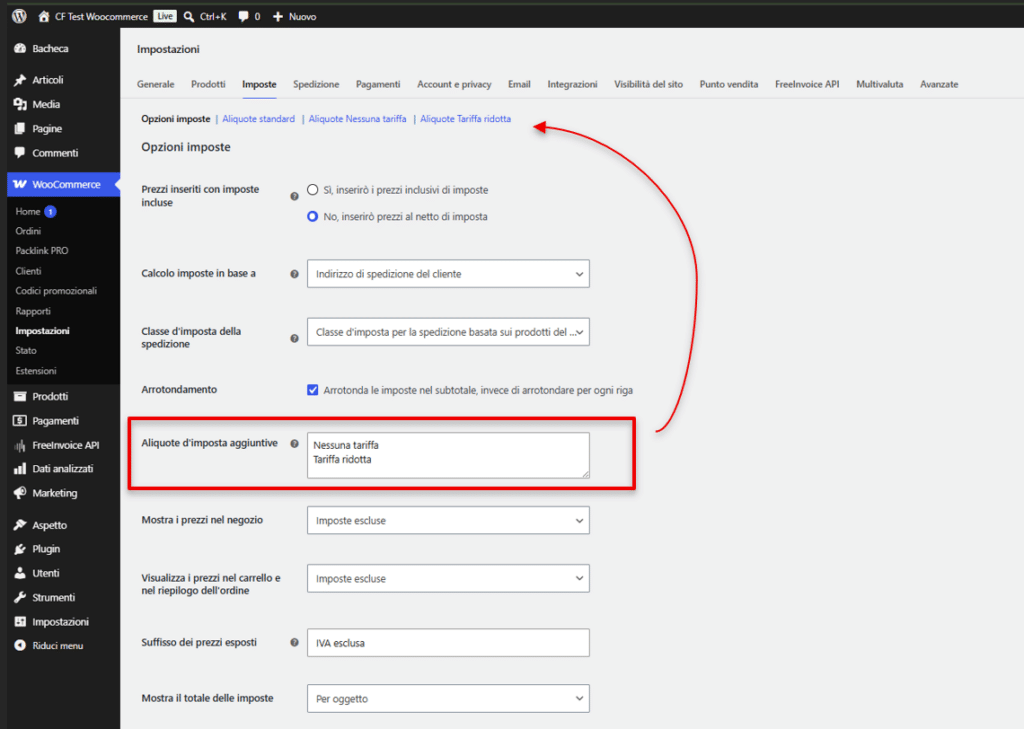Click the Pagine icon in sidebar

click(20, 129)
